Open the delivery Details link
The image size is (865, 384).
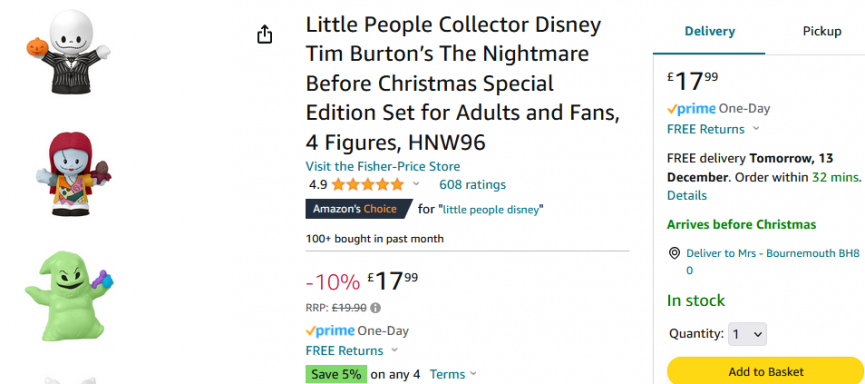687,195
